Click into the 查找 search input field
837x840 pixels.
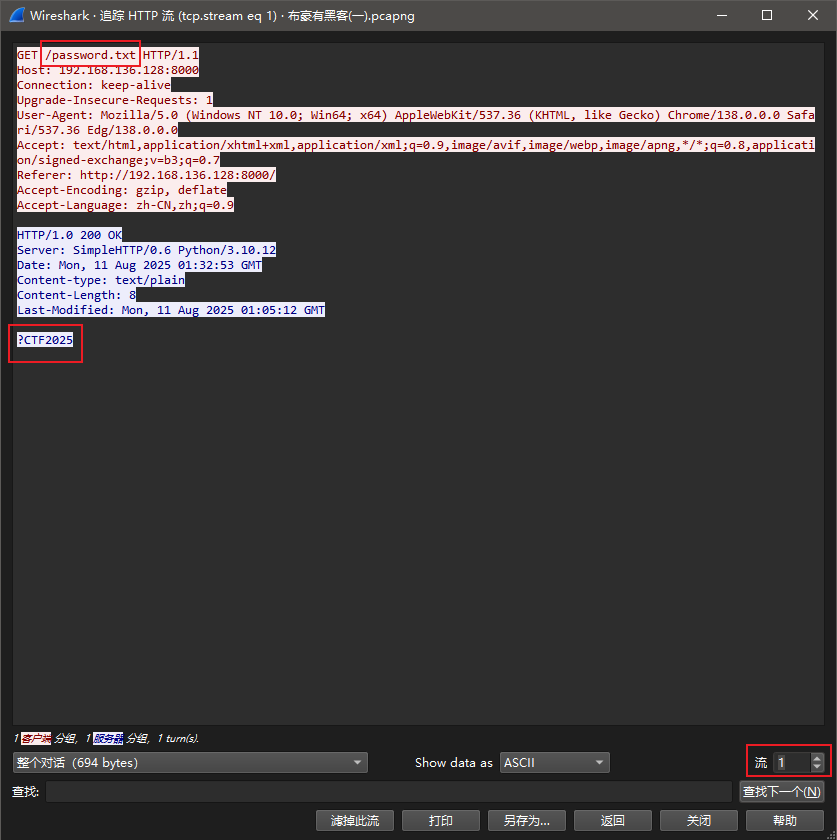[388, 791]
